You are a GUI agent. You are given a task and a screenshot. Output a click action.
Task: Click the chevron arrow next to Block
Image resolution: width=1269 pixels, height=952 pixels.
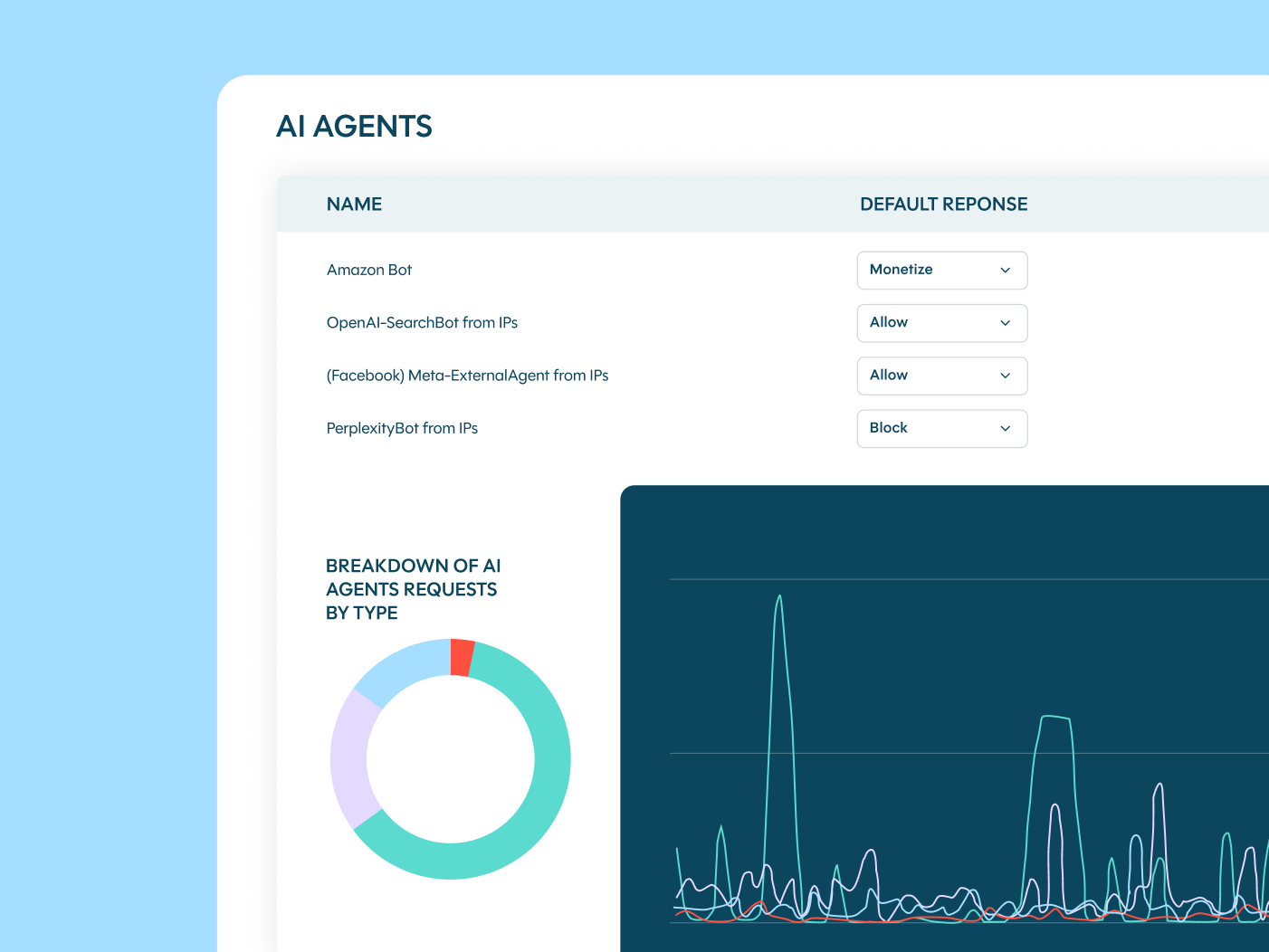click(x=1005, y=428)
